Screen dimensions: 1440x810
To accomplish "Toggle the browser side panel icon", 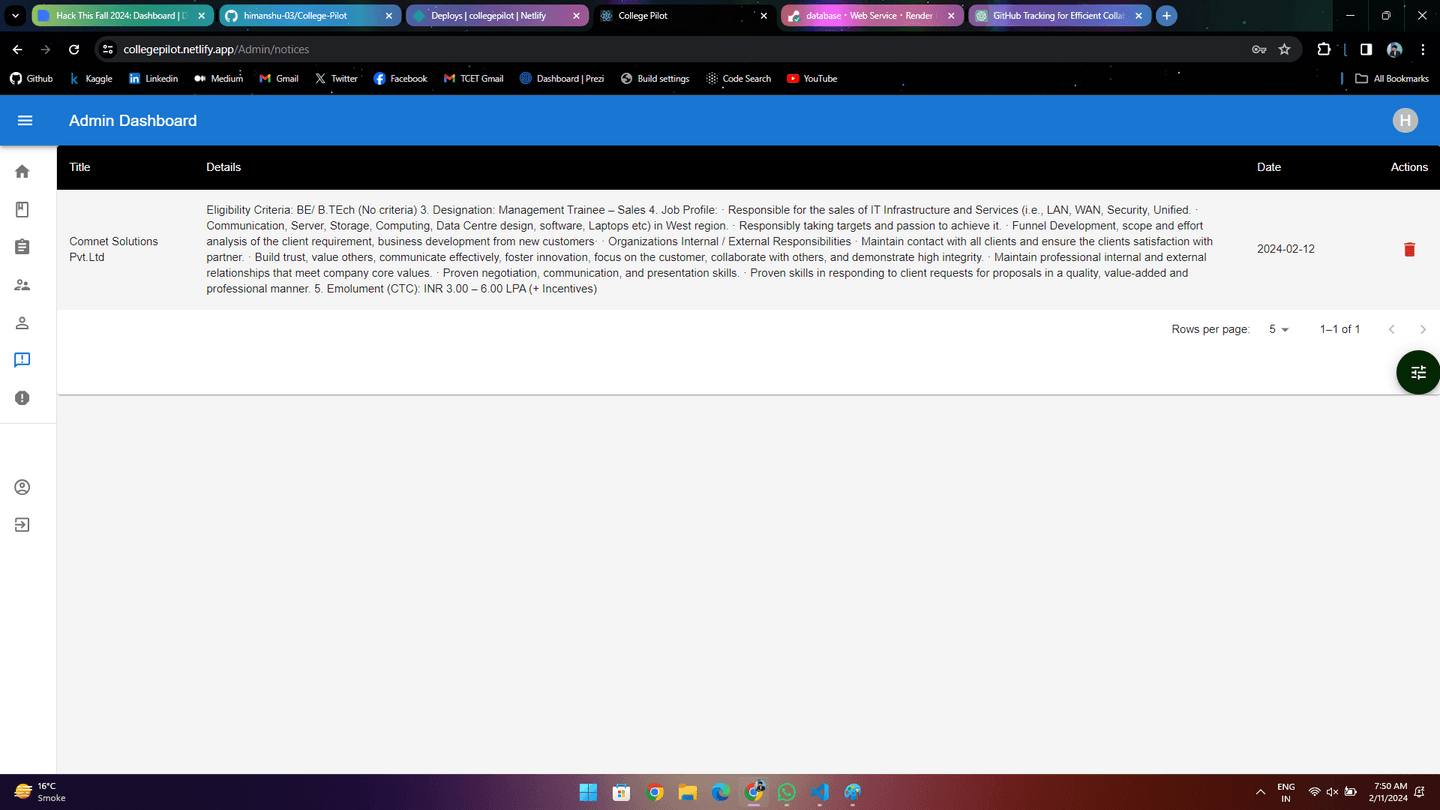I will [x=1366, y=49].
